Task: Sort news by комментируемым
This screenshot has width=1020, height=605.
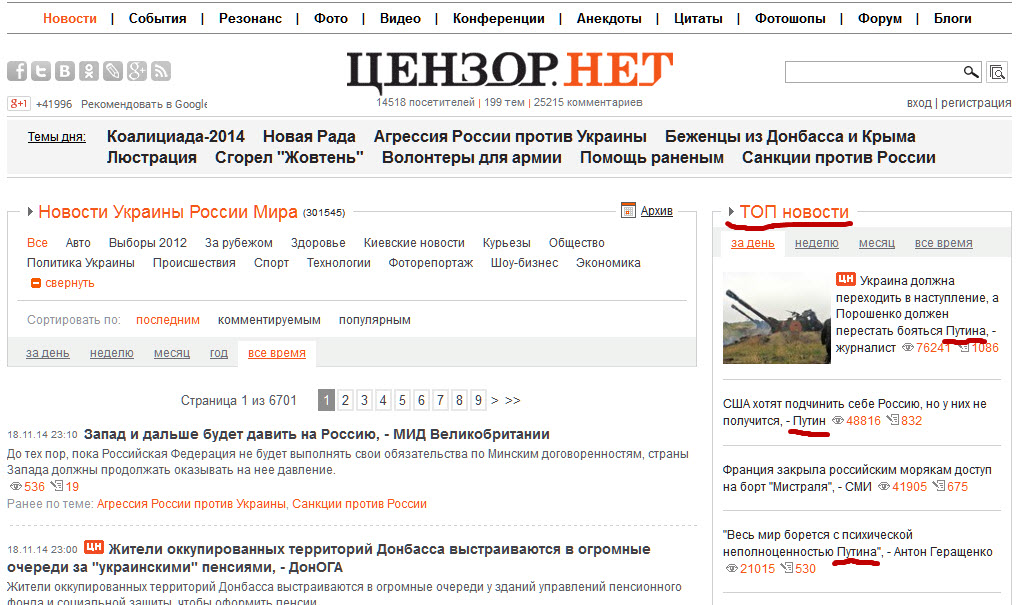Action: pos(269,320)
